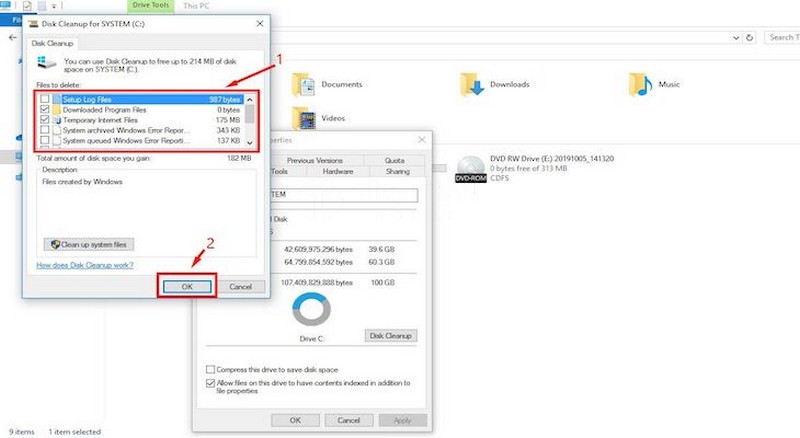The width and height of the screenshot is (800, 438).
Task: Check System archived Windows Error Reporting checkbox
Action: pos(45,130)
